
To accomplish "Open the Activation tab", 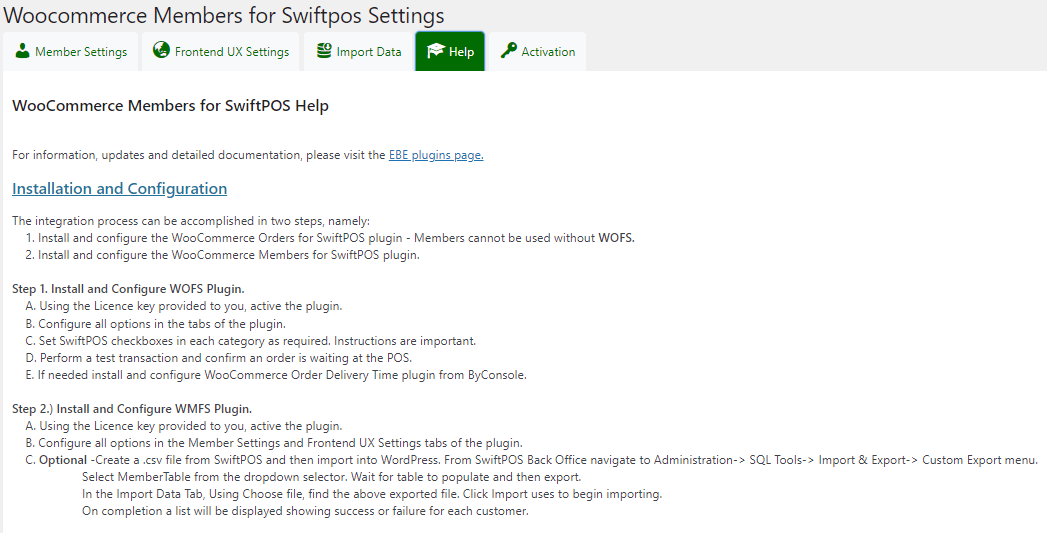I will 538,51.
